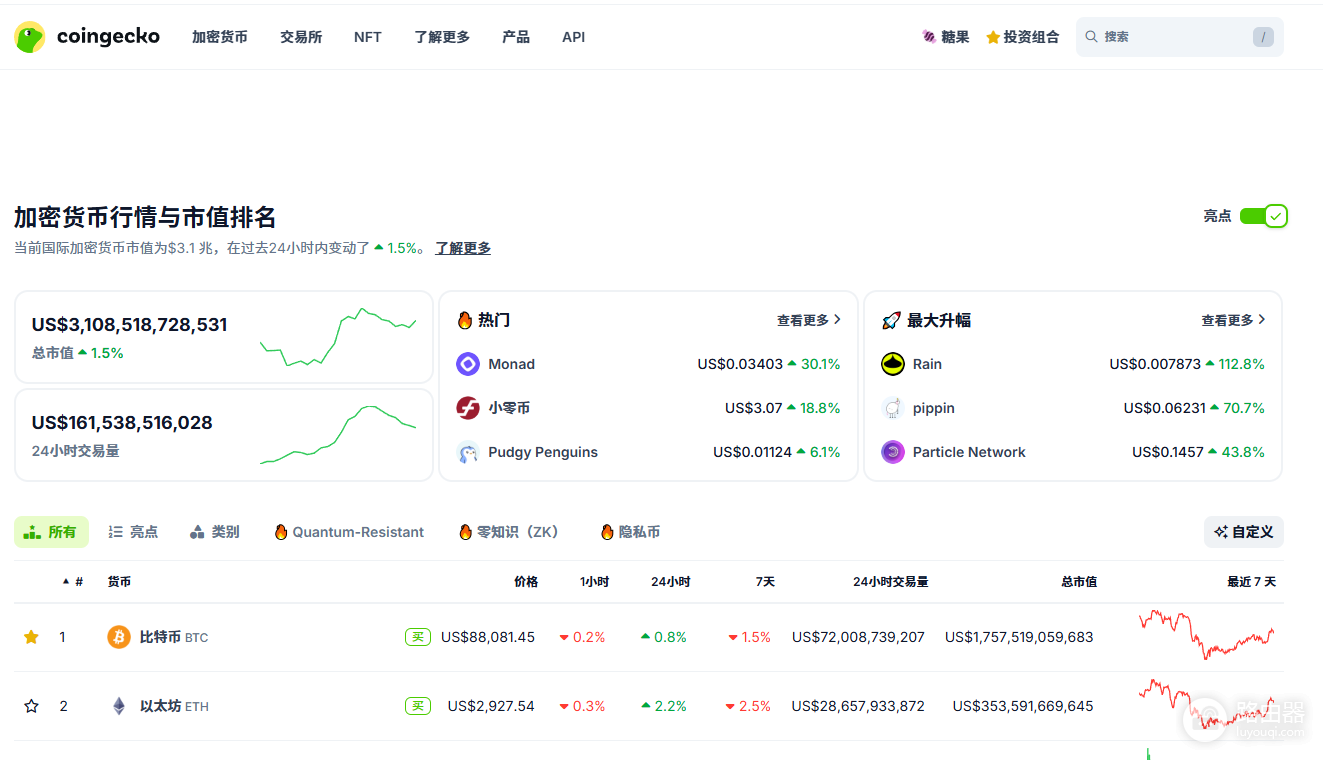
Task: Click the portfolio star icon in header
Action: pyautogui.click(x=993, y=37)
